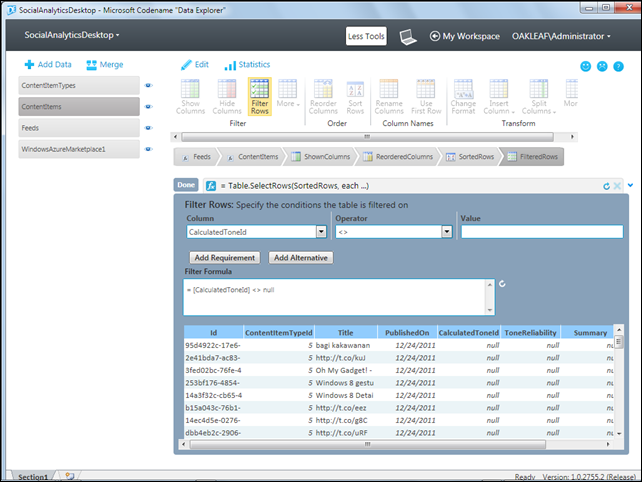Viewport: 642px width, 482px height.
Task: Go to the ContentItems step
Action: (252, 157)
